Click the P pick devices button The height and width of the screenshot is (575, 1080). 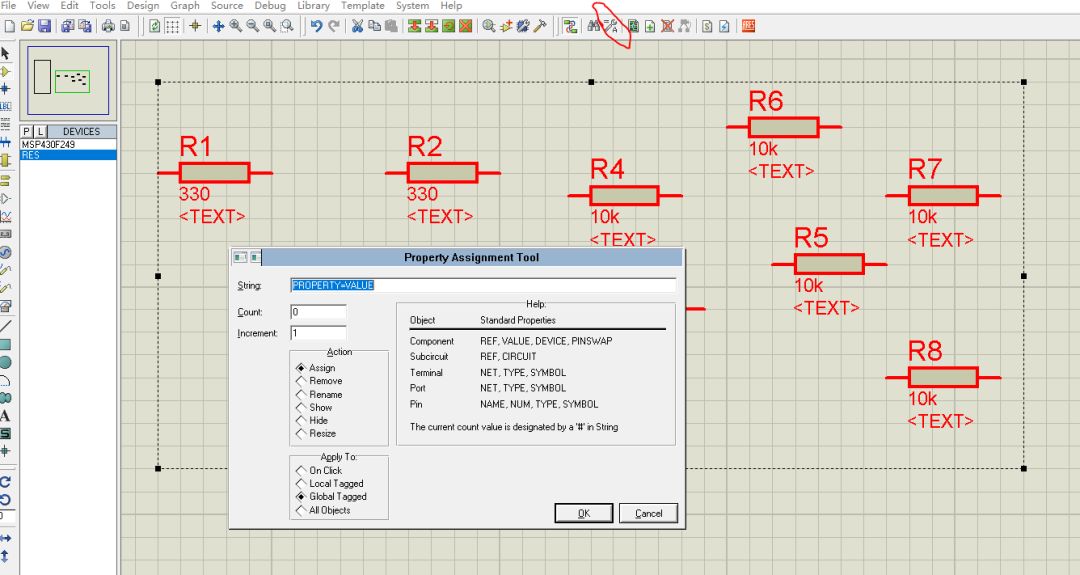(x=26, y=131)
